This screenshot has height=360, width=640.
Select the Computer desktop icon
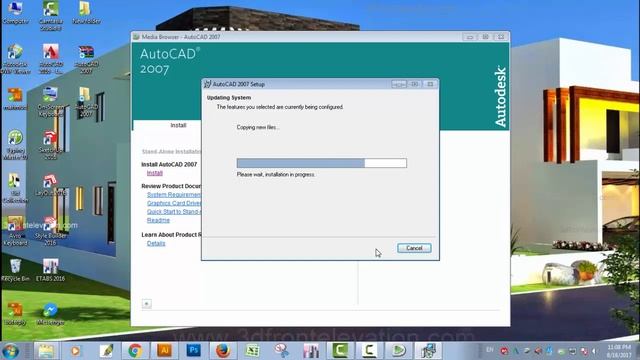coord(16,13)
